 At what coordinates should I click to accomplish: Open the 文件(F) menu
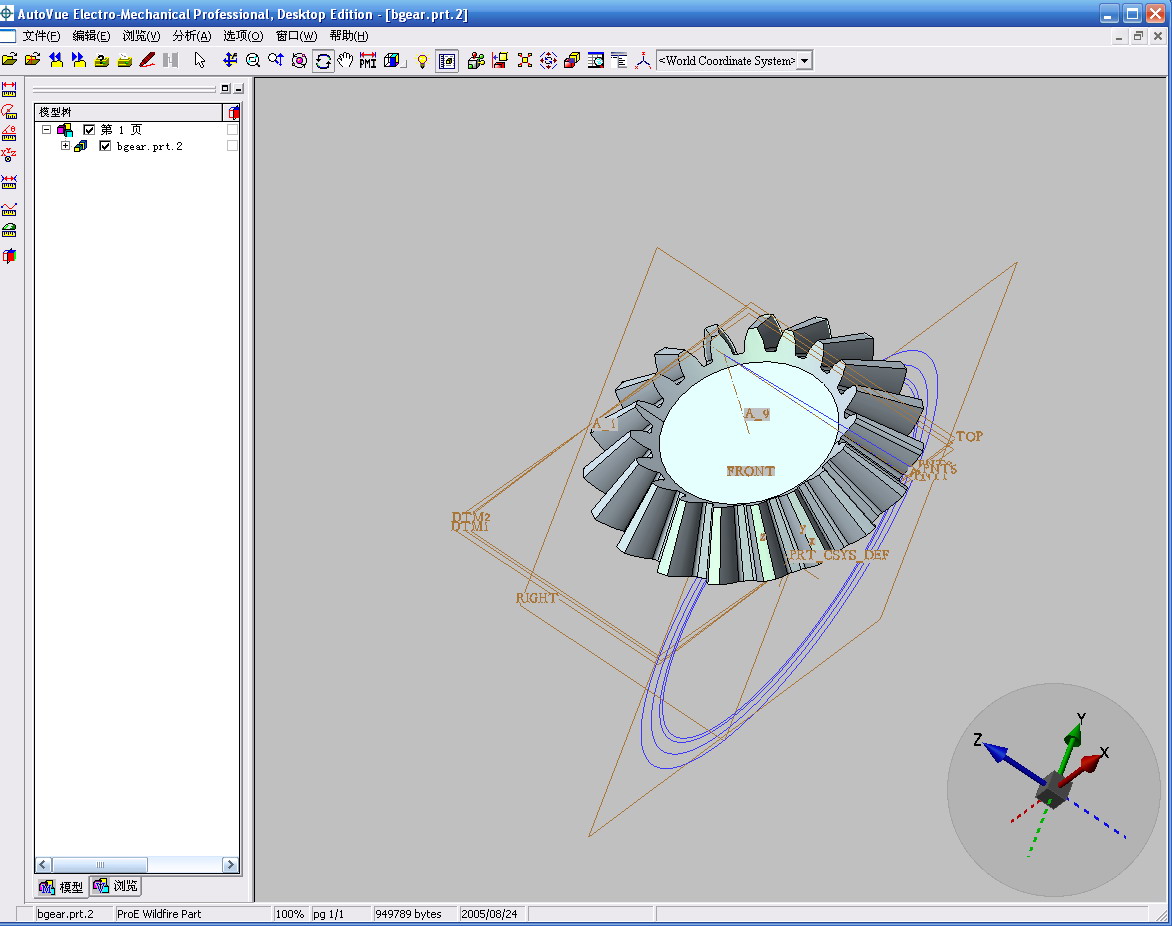click(41, 36)
